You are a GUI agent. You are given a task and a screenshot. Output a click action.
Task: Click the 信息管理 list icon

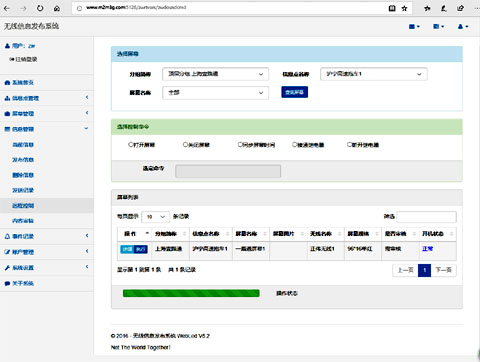[7, 129]
